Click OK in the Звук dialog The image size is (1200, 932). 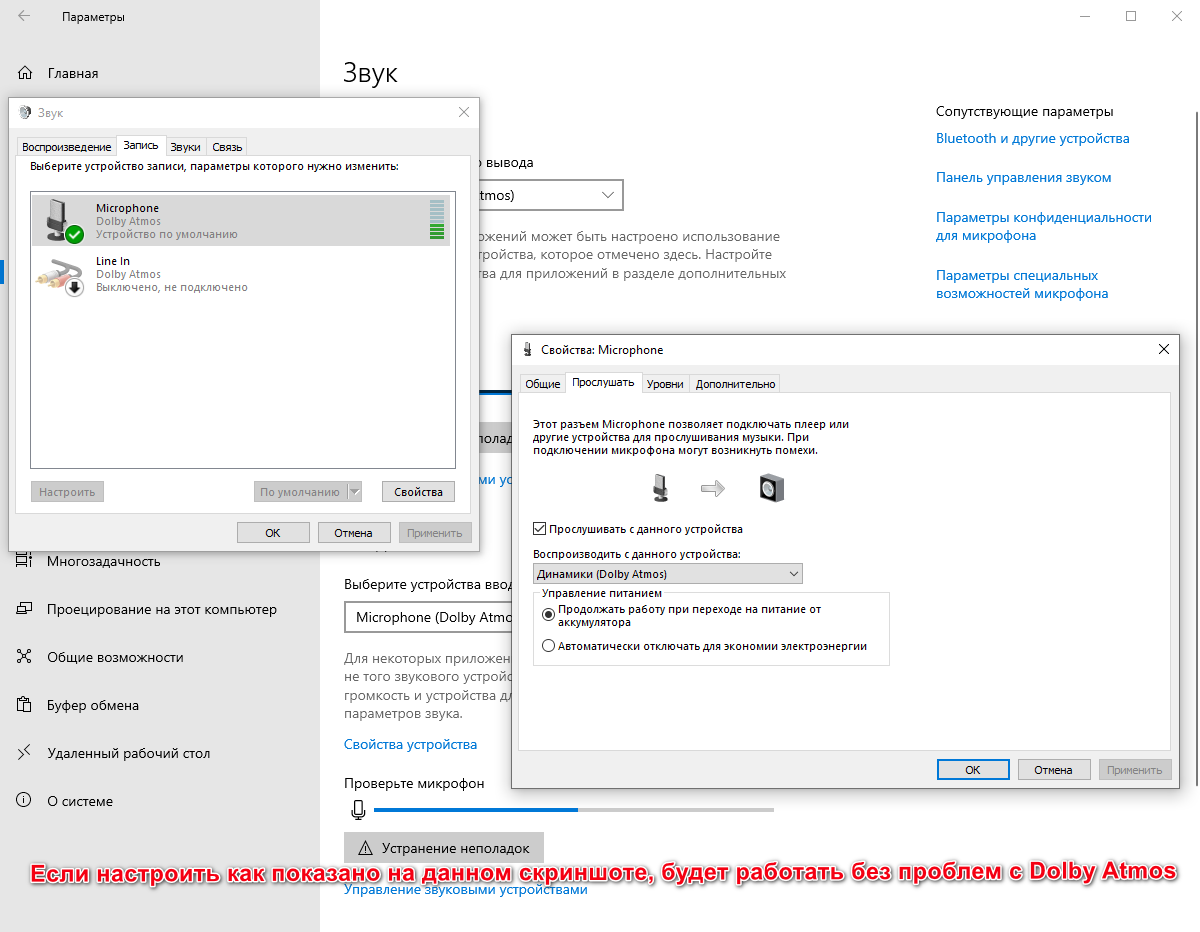pyautogui.click(x=273, y=533)
